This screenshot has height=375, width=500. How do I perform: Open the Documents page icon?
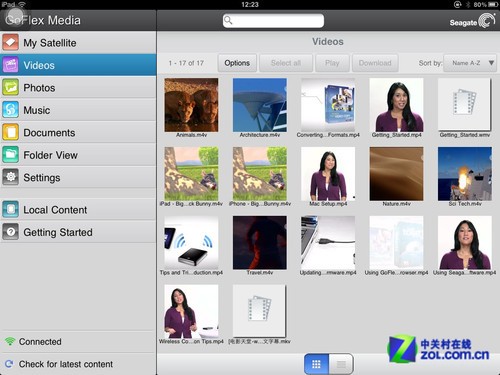point(10,132)
